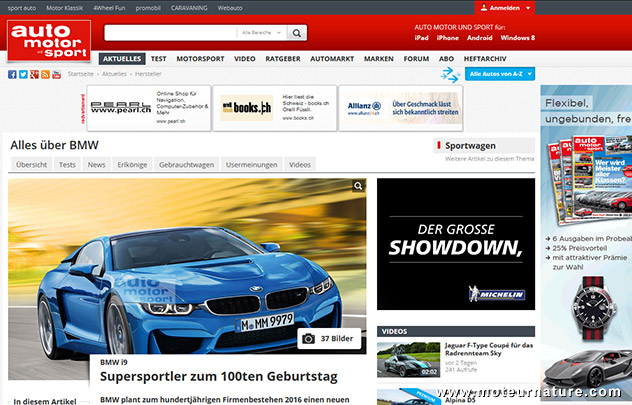Click the magazine covers subscription ad
The height and width of the screenshot is (405, 632).
coord(588,179)
